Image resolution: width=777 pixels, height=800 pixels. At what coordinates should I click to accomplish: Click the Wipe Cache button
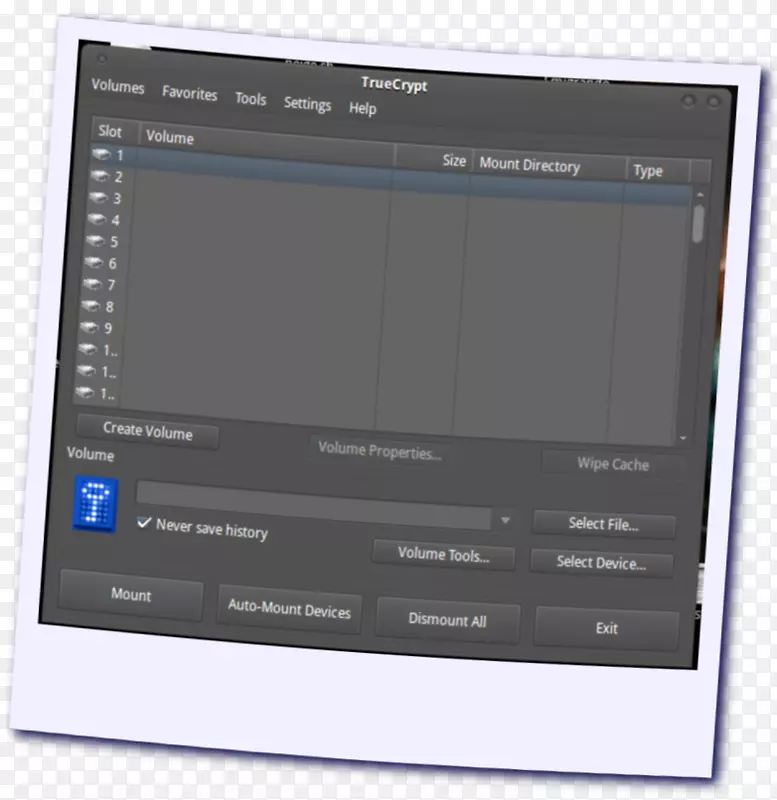(613, 464)
